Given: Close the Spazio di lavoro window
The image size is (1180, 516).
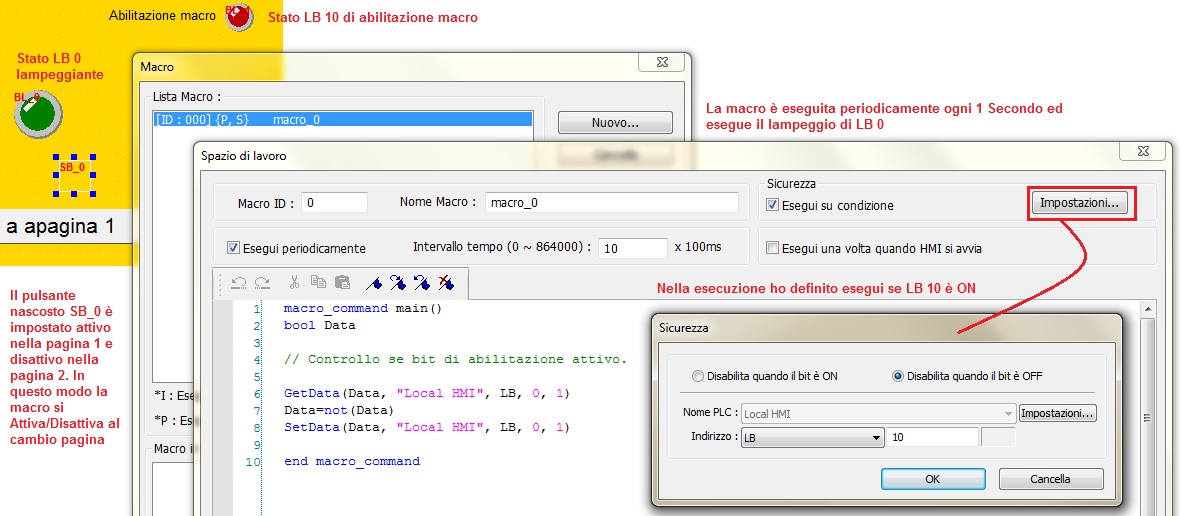Looking at the screenshot, I should (x=1144, y=153).
